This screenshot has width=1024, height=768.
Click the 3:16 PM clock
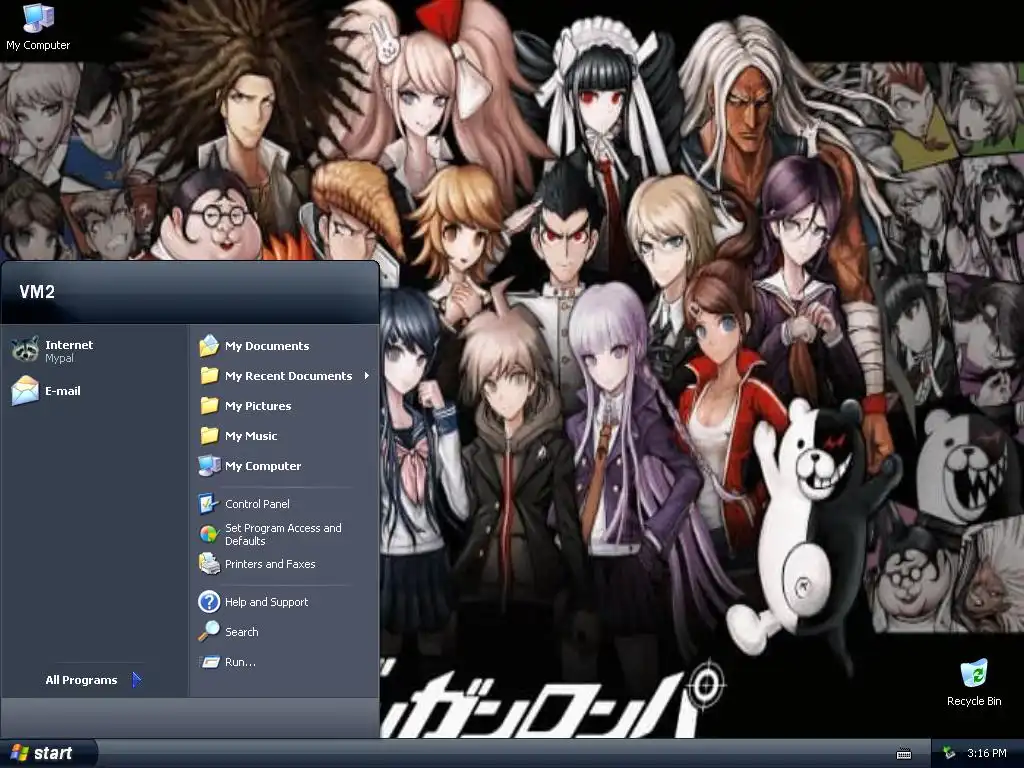(x=987, y=753)
